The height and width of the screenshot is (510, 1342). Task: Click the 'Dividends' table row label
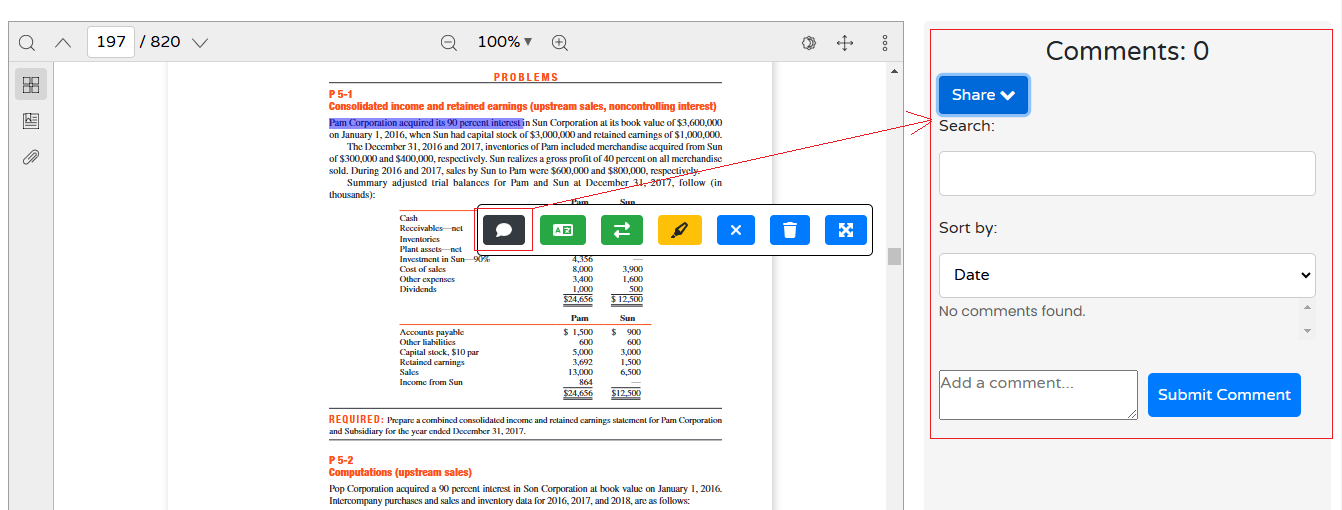[x=418, y=289]
